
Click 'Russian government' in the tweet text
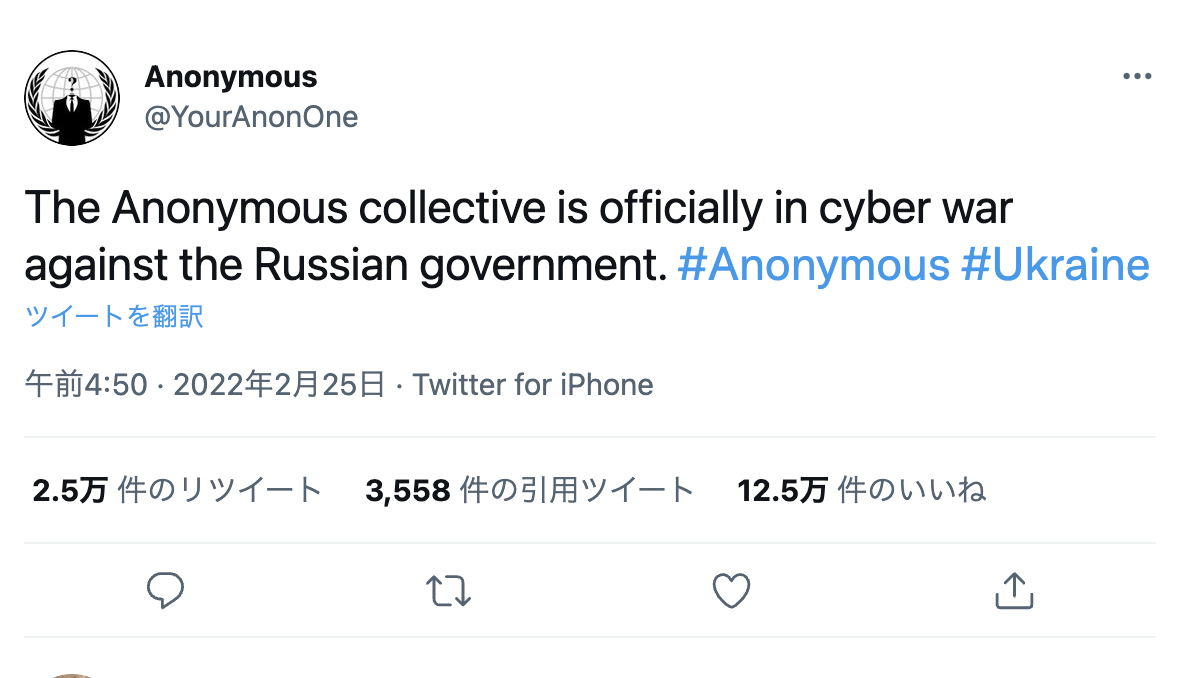click(x=460, y=265)
